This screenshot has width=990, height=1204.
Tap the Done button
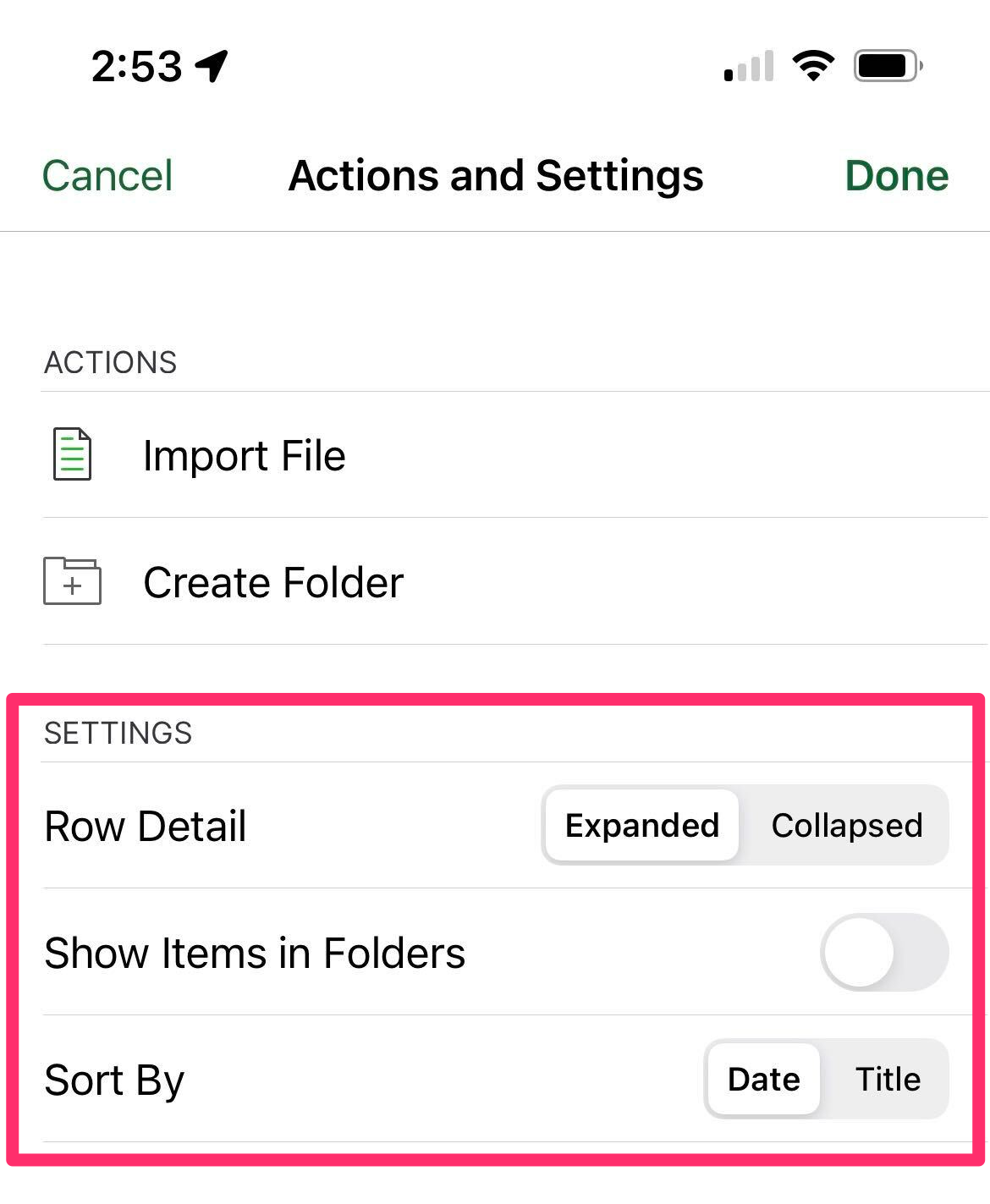click(x=897, y=176)
